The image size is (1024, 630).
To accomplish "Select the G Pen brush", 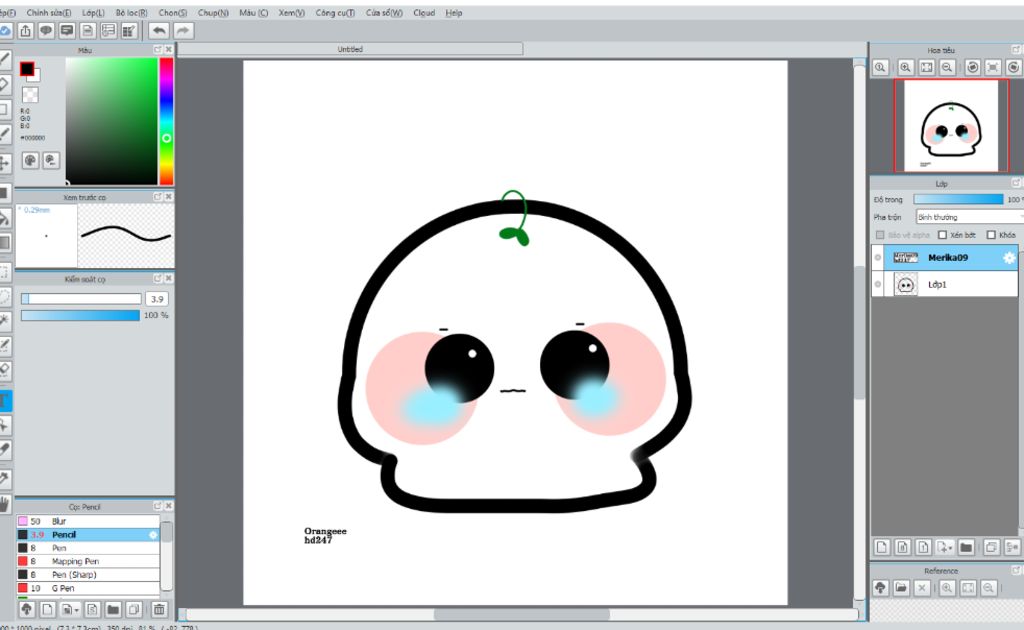I will pos(88,588).
